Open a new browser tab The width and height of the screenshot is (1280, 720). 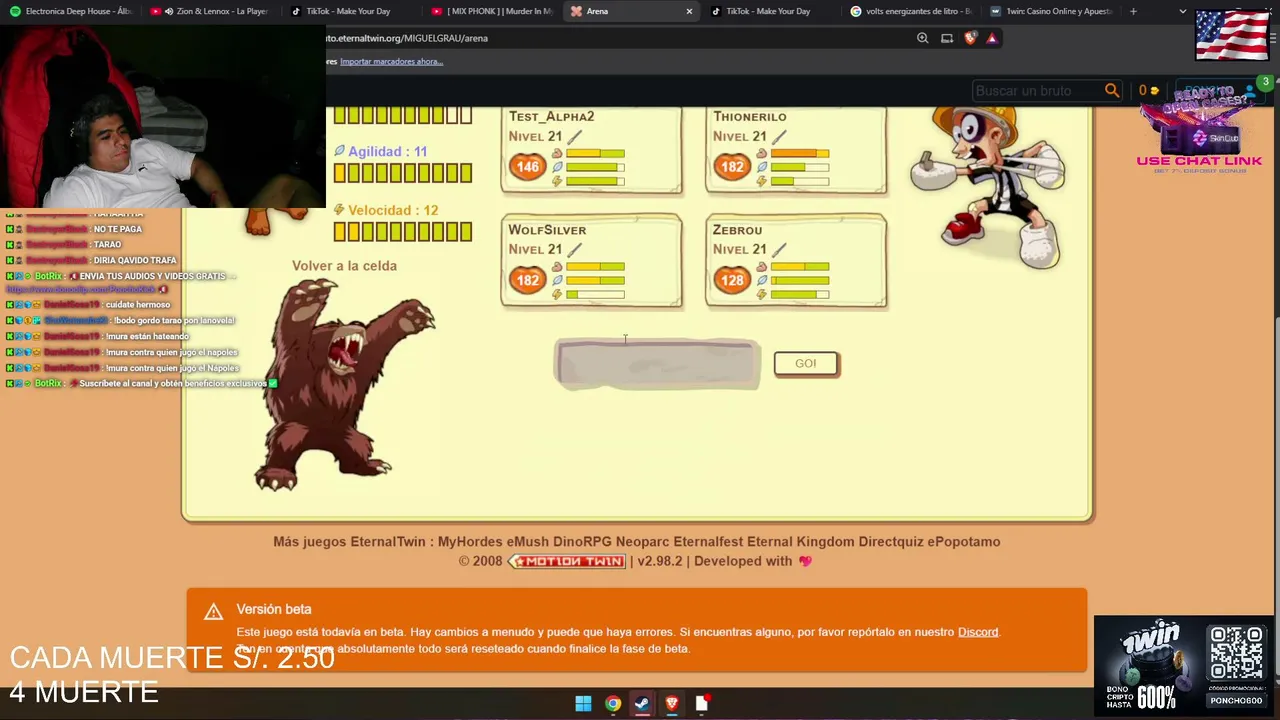(x=1133, y=11)
